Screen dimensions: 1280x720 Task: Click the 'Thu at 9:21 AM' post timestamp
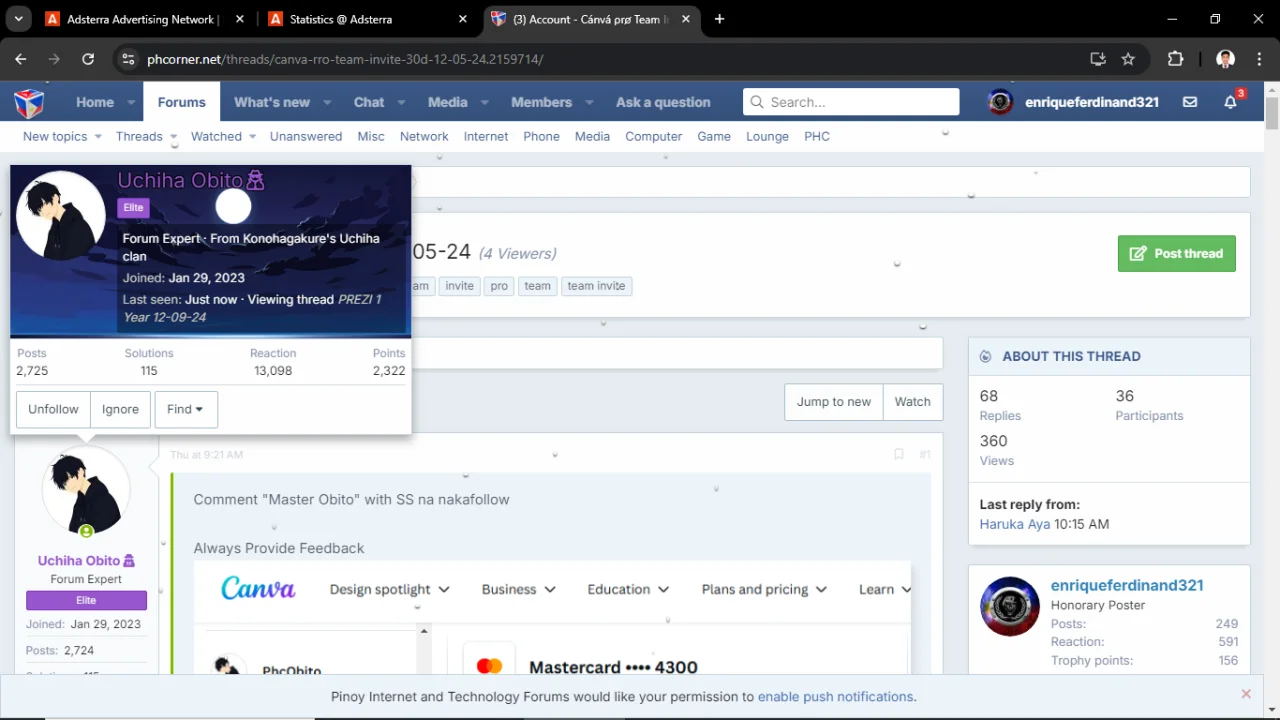[206, 454]
